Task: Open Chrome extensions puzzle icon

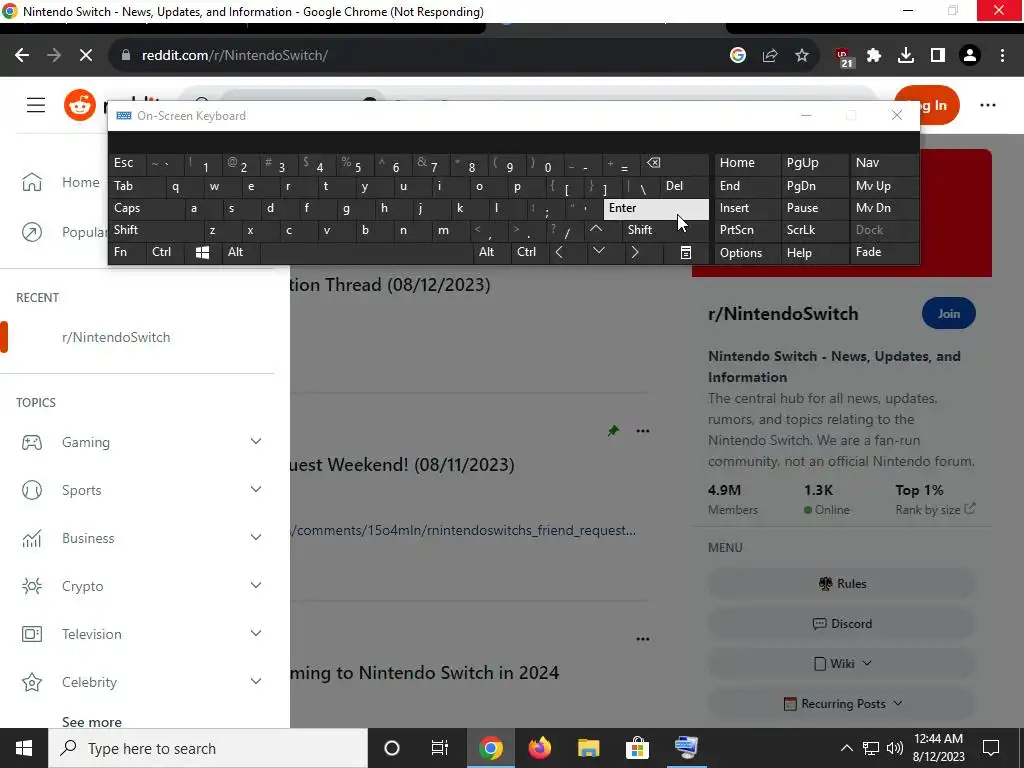Action: 874,56
